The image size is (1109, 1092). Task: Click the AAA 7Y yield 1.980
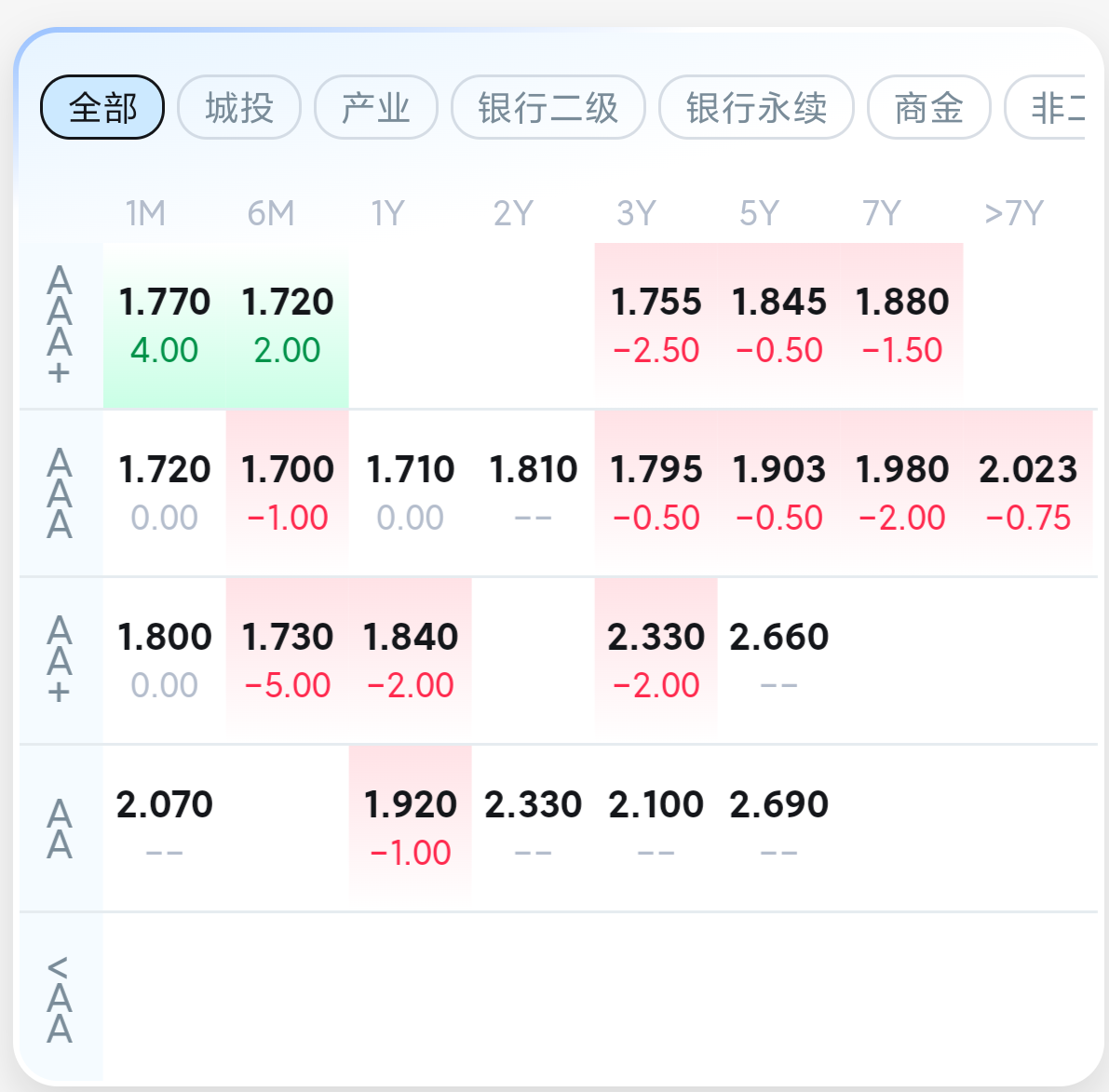pos(901,493)
